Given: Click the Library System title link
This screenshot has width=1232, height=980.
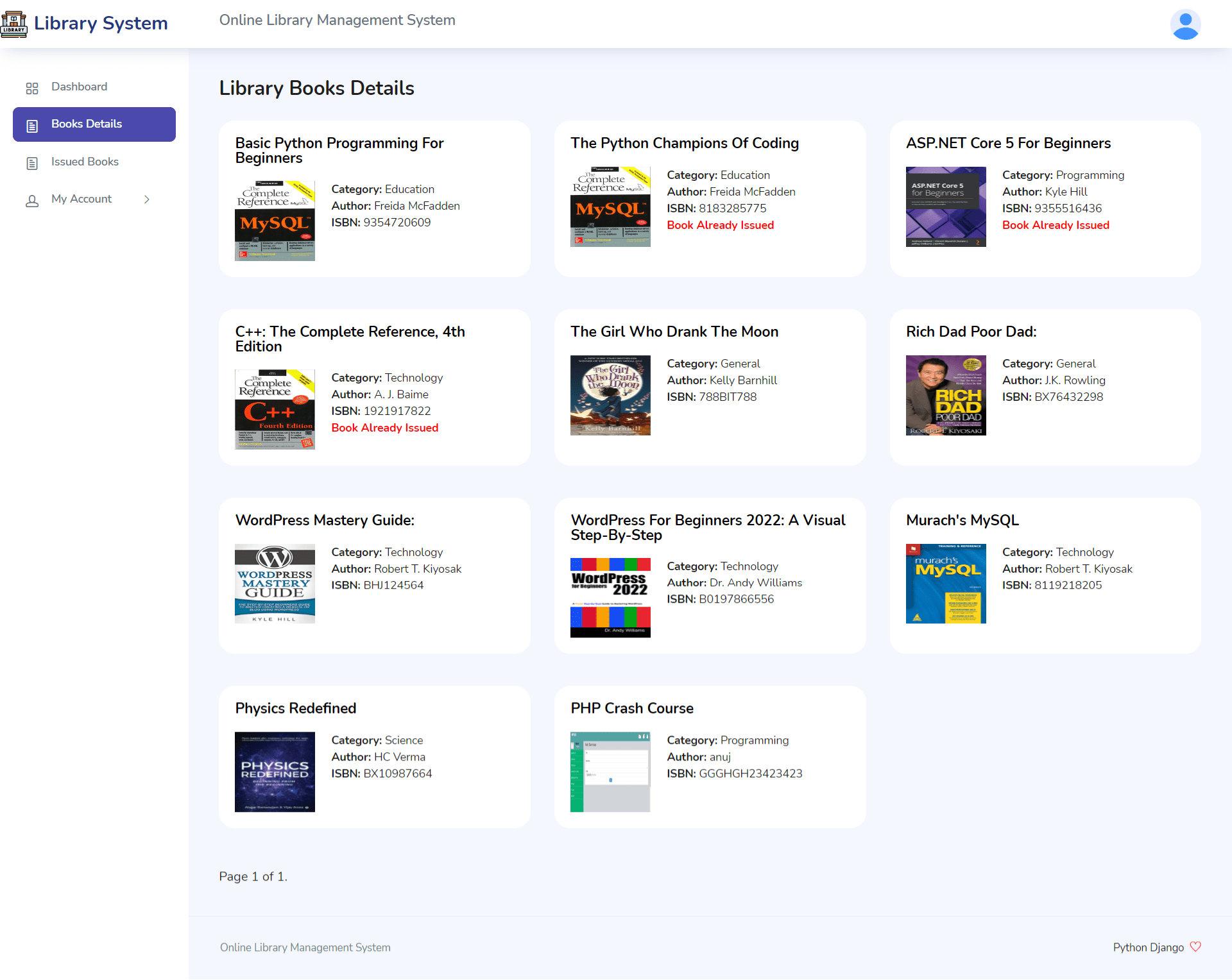Looking at the screenshot, I should click(x=101, y=24).
